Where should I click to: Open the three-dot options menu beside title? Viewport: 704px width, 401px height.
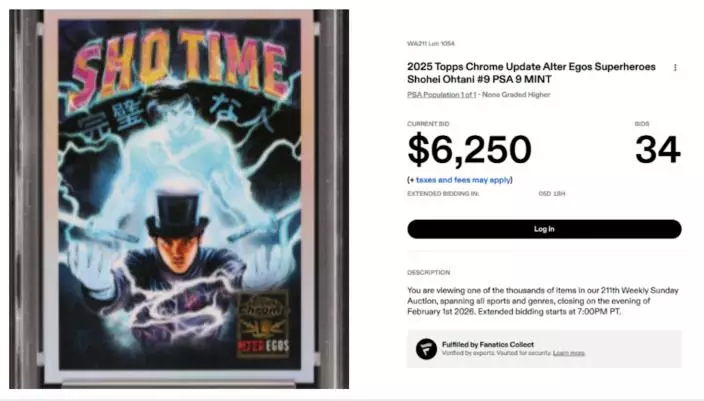coord(675,68)
